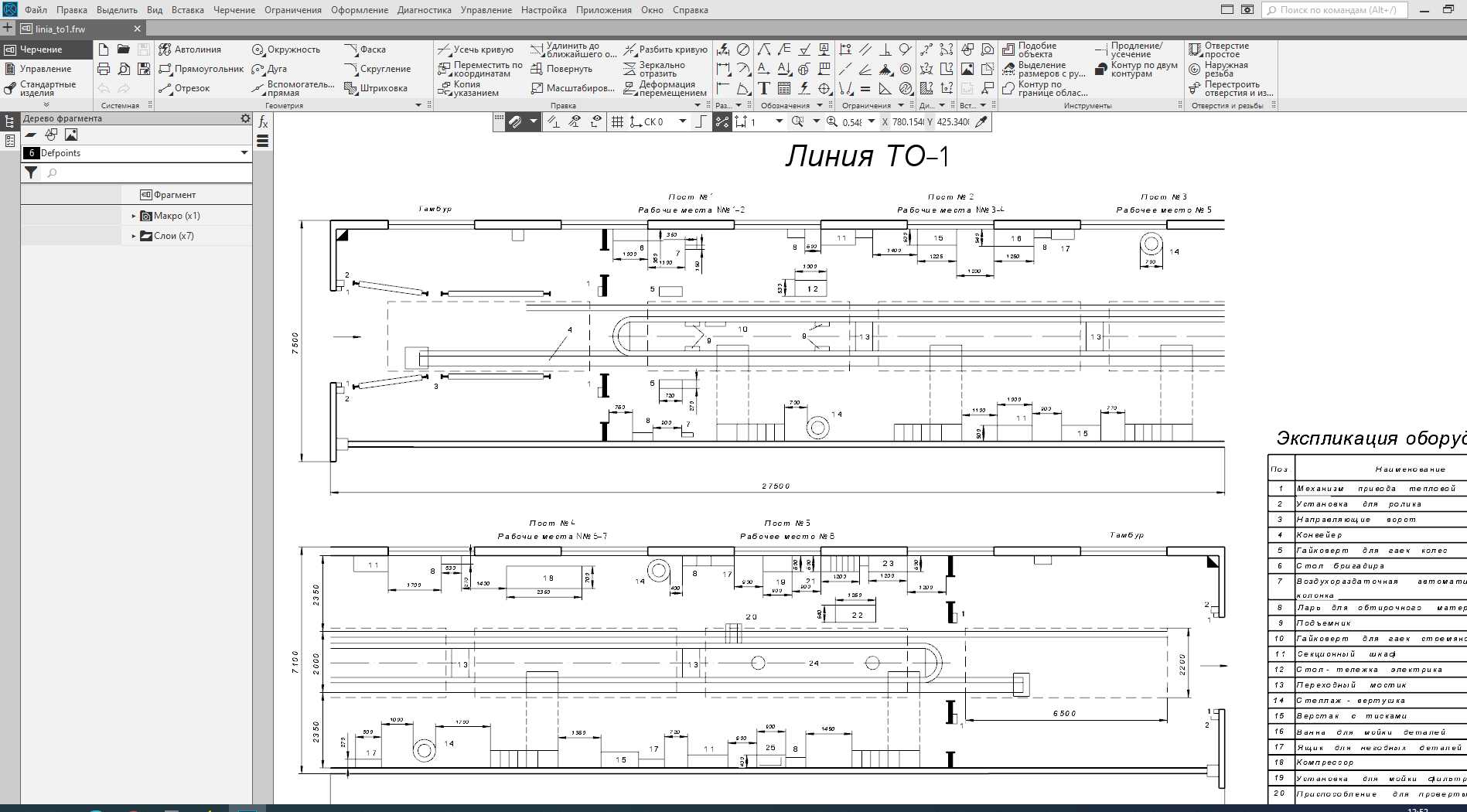Expand the Макро (x1) tree node

pyautogui.click(x=134, y=216)
